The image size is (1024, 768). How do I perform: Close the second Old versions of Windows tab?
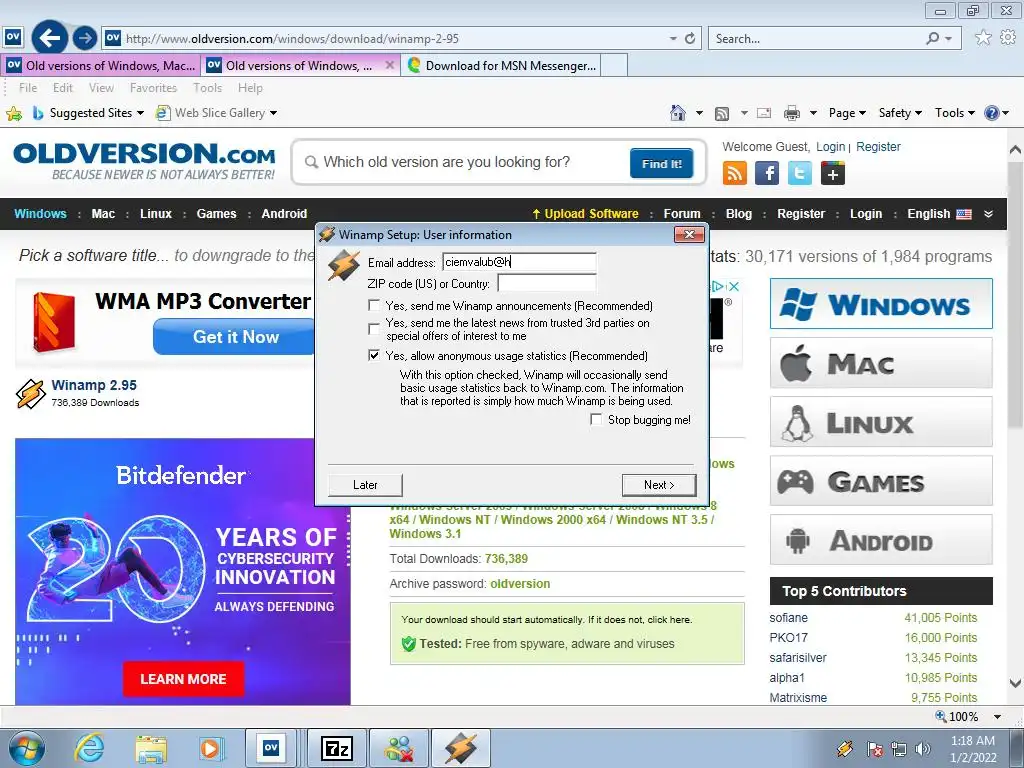pyautogui.click(x=389, y=65)
